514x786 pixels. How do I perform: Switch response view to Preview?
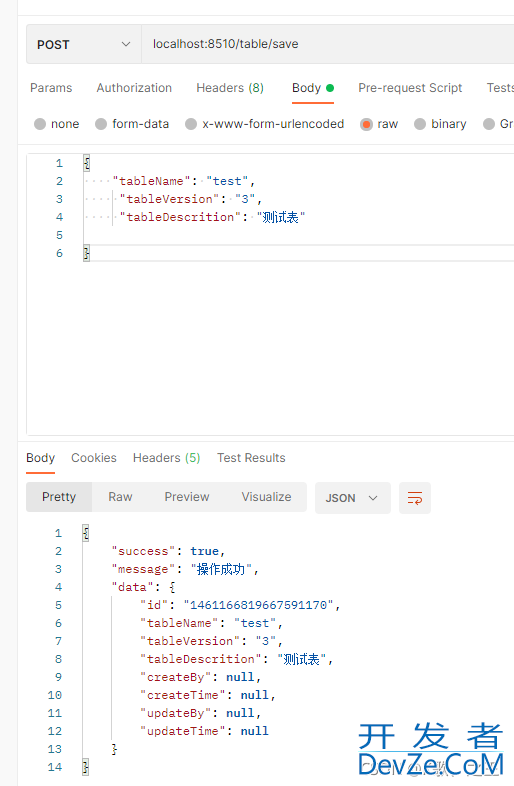pos(187,497)
